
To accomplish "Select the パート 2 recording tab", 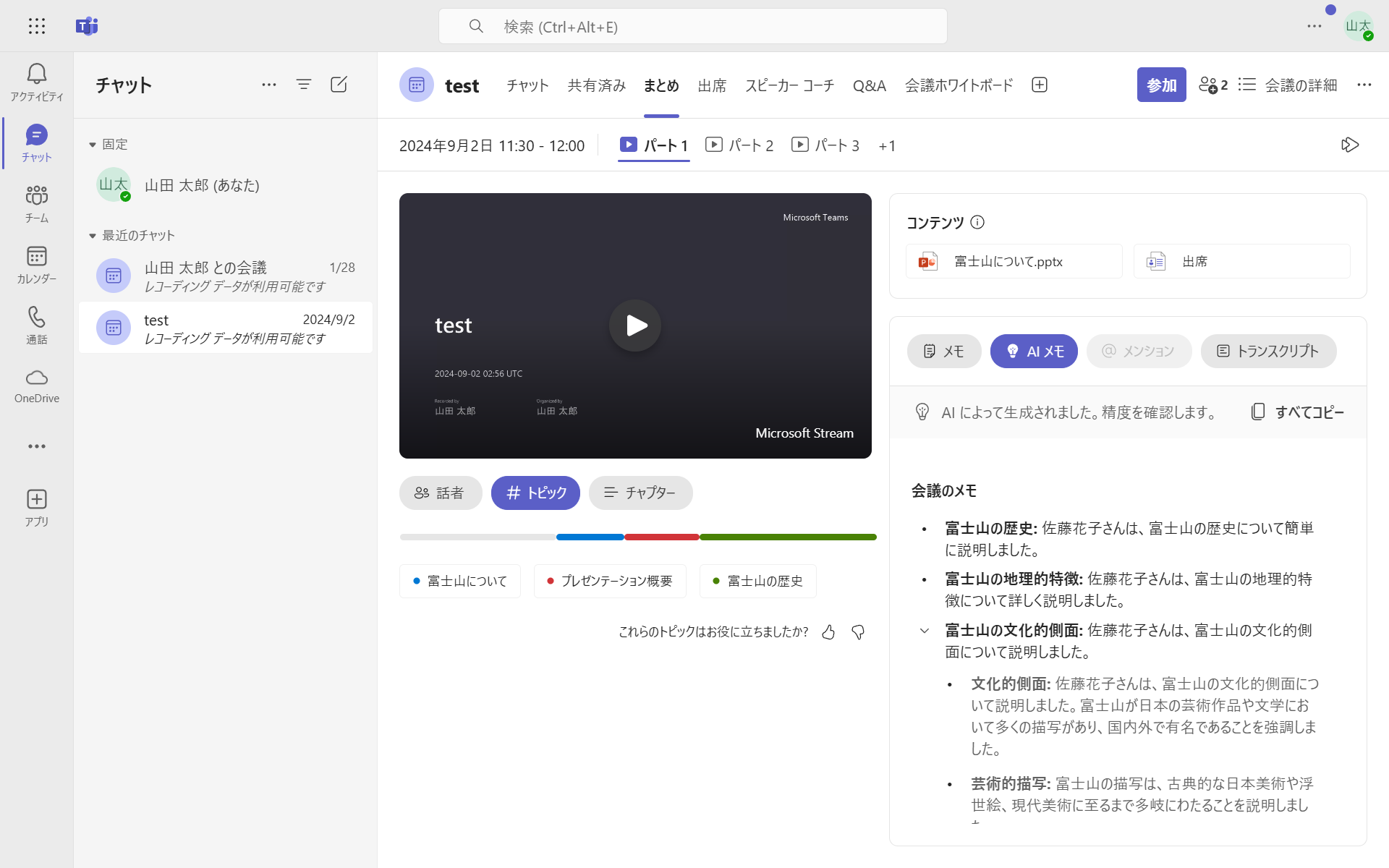I will pos(739,145).
